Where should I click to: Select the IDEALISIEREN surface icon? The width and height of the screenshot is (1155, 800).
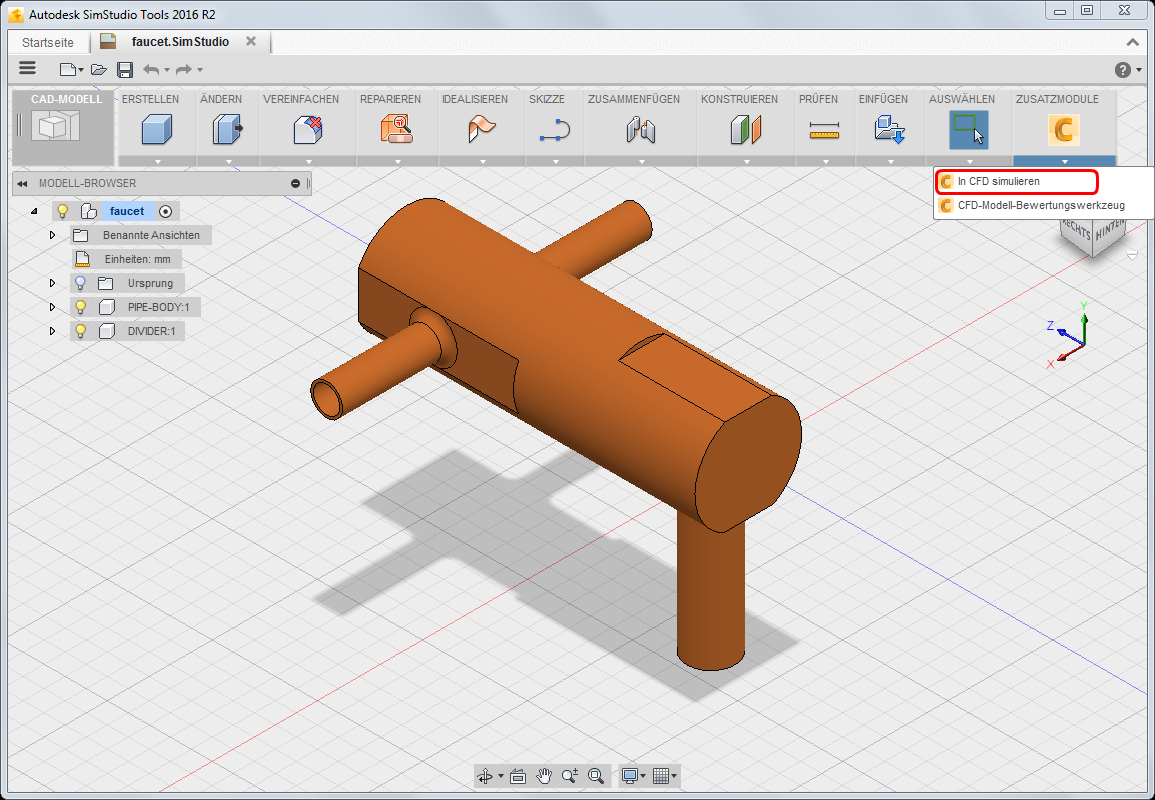pos(482,129)
